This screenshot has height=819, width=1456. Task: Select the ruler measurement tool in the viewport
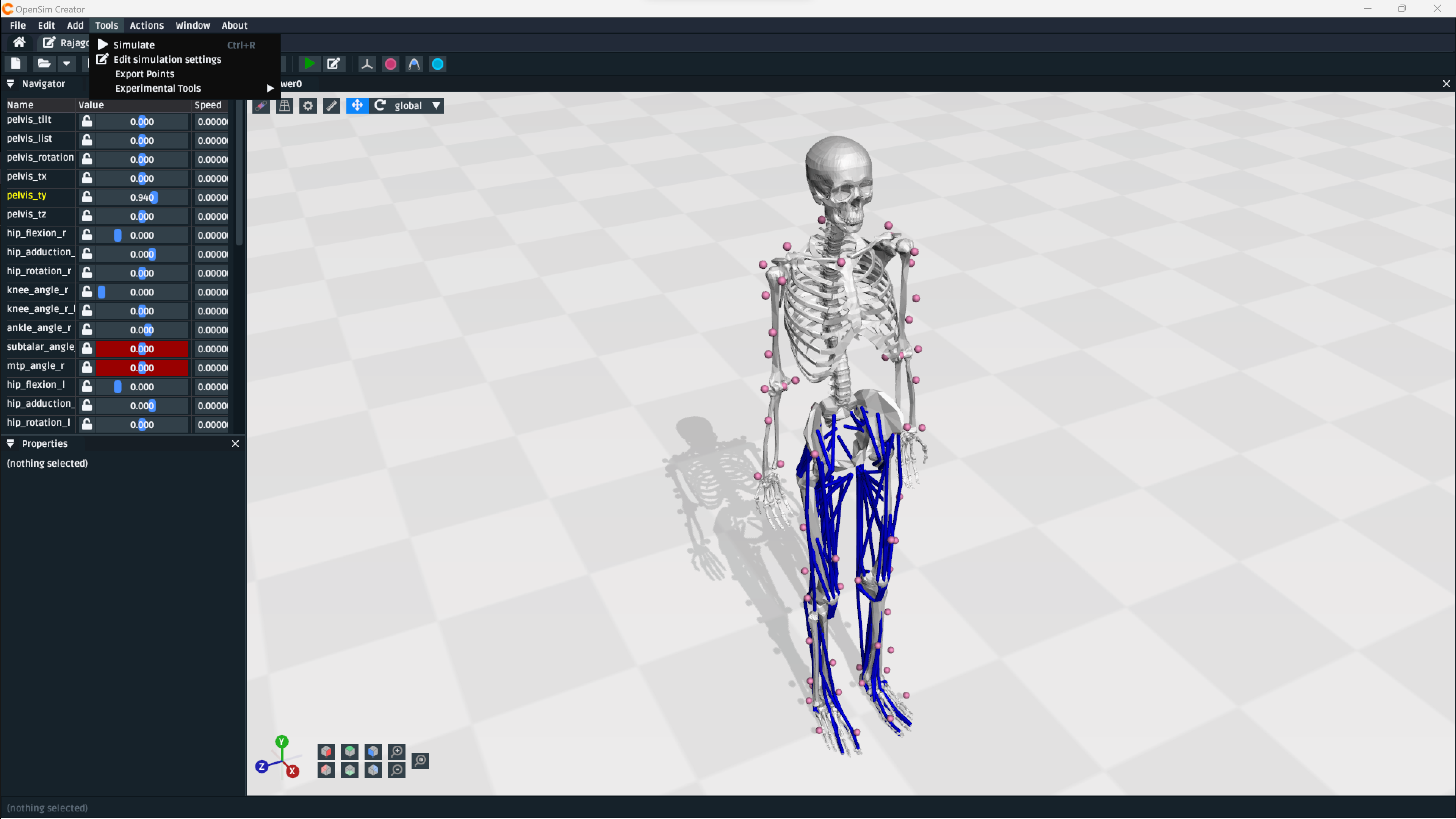tap(331, 106)
